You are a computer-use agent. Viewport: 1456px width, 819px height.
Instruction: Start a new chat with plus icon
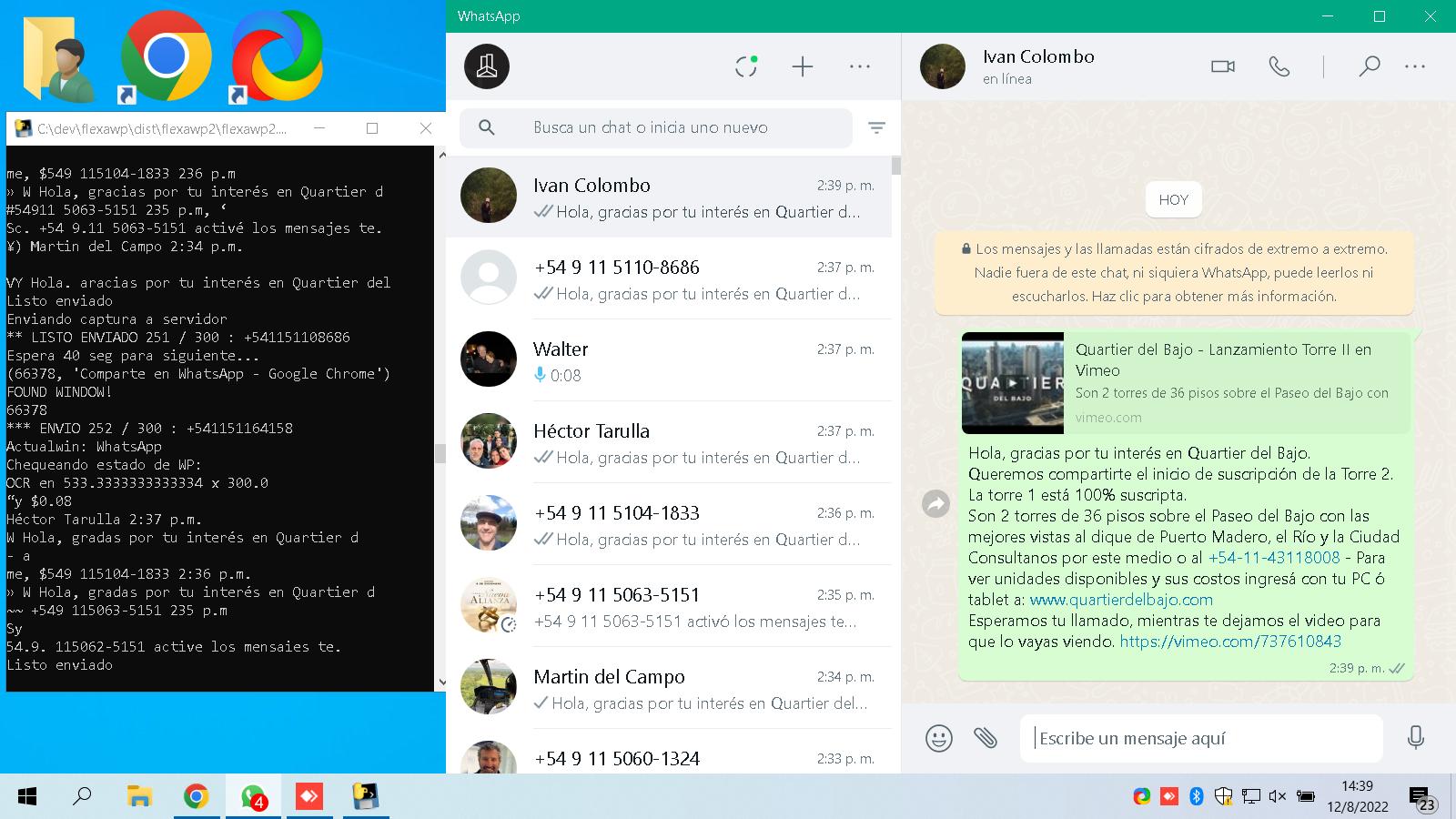(x=803, y=66)
